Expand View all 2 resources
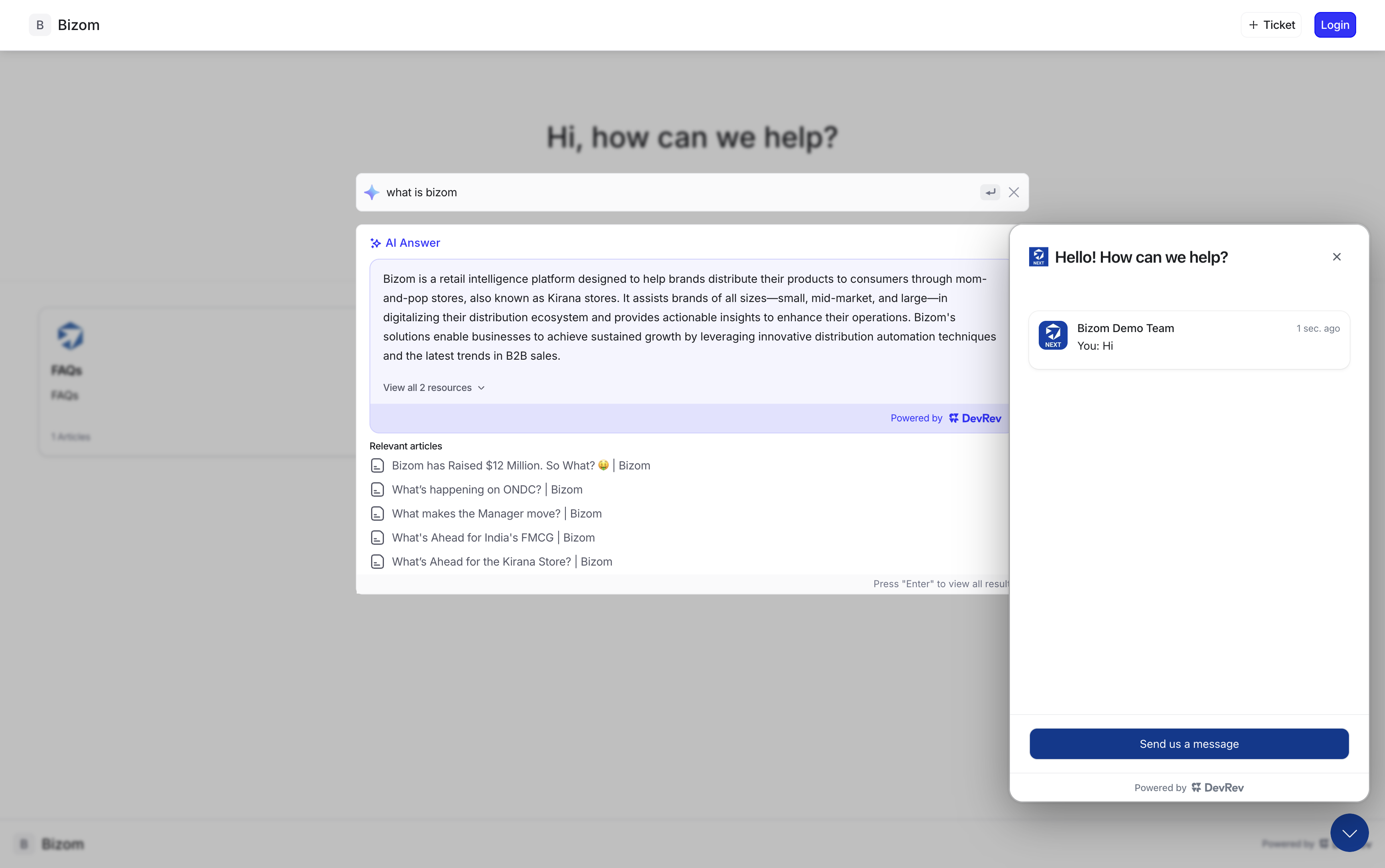 pyautogui.click(x=434, y=387)
